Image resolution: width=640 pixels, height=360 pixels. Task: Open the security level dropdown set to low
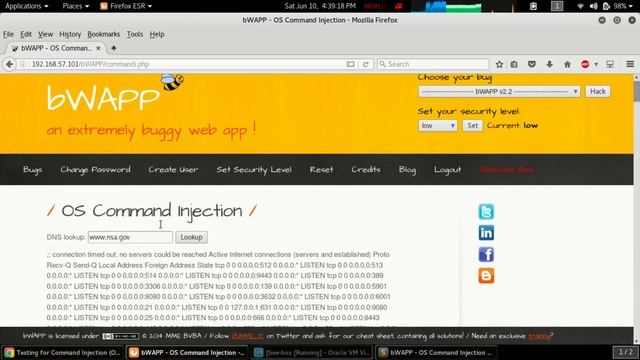[x=437, y=125]
